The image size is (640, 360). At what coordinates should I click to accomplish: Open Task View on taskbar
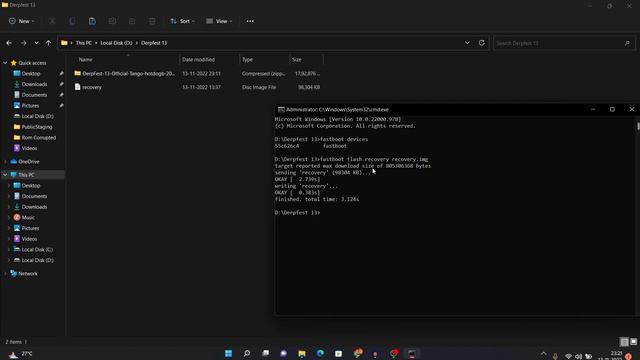click(x=265, y=353)
